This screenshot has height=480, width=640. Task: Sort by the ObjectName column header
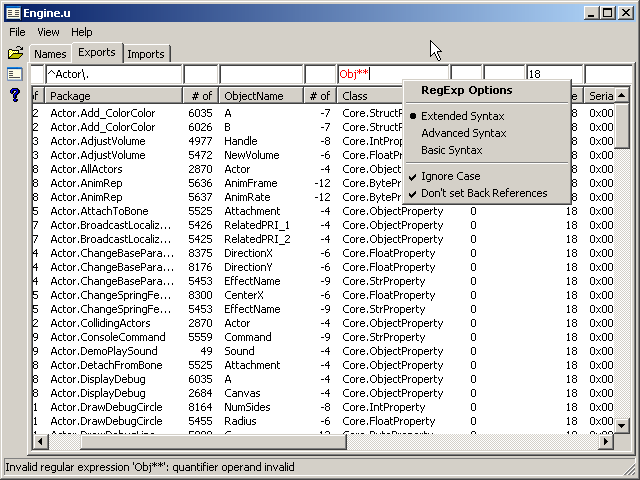(x=260, y=96)
